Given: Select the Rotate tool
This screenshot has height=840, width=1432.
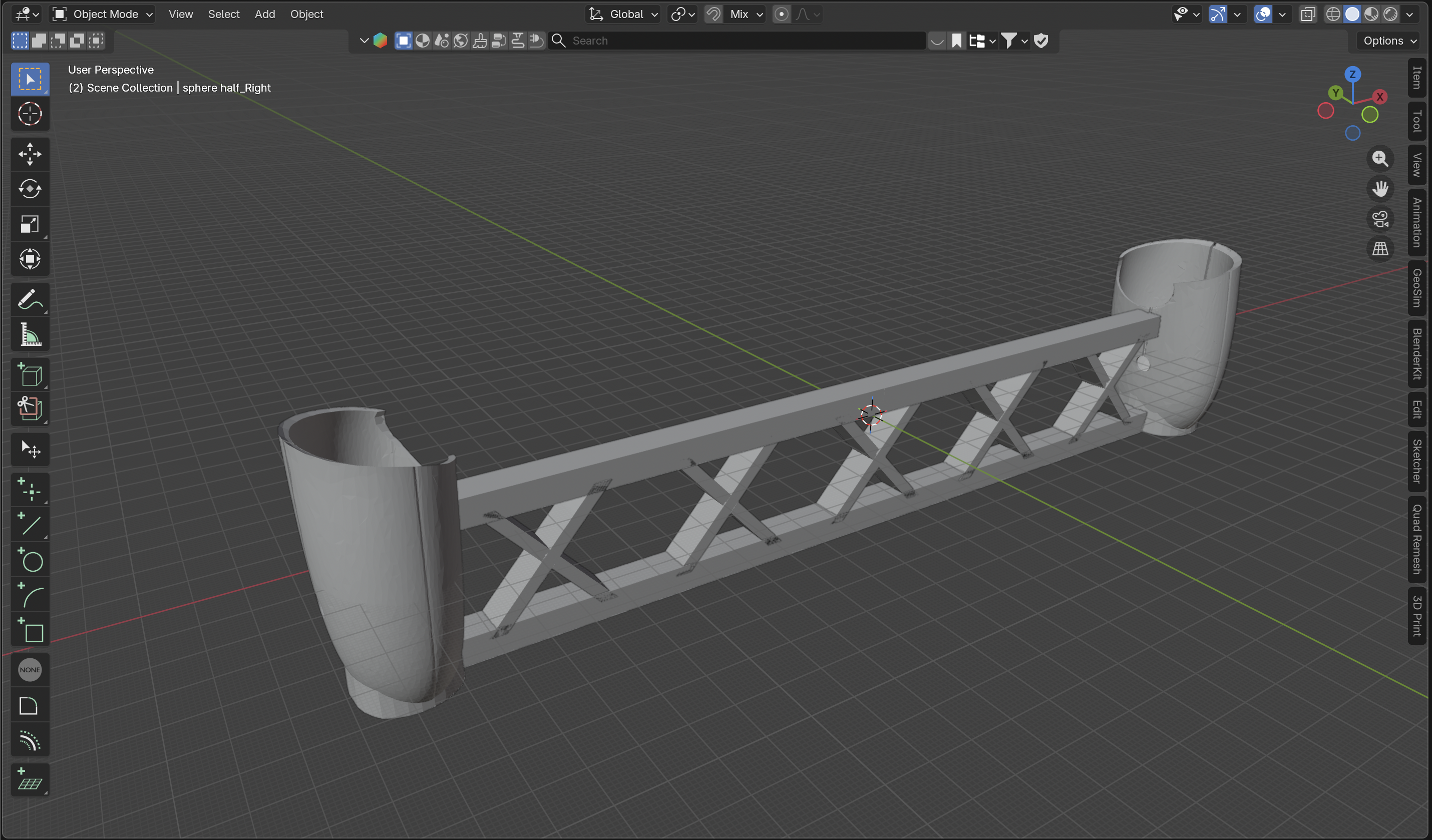Looking at the screenshot, I should [x=30, y=189].
